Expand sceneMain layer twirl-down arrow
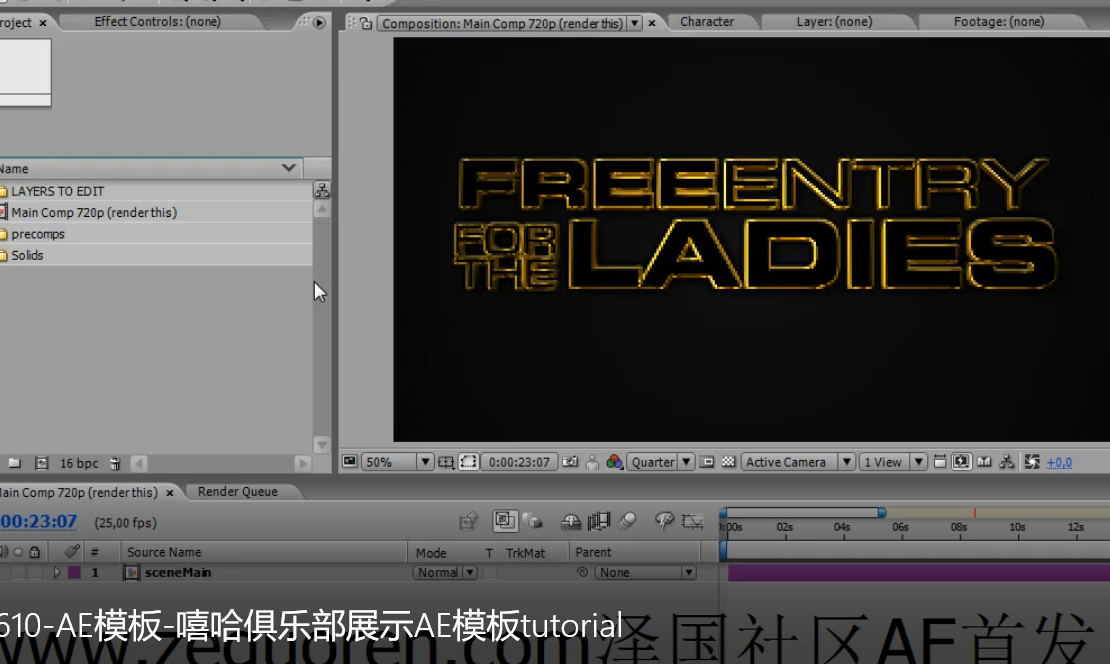 57,573
